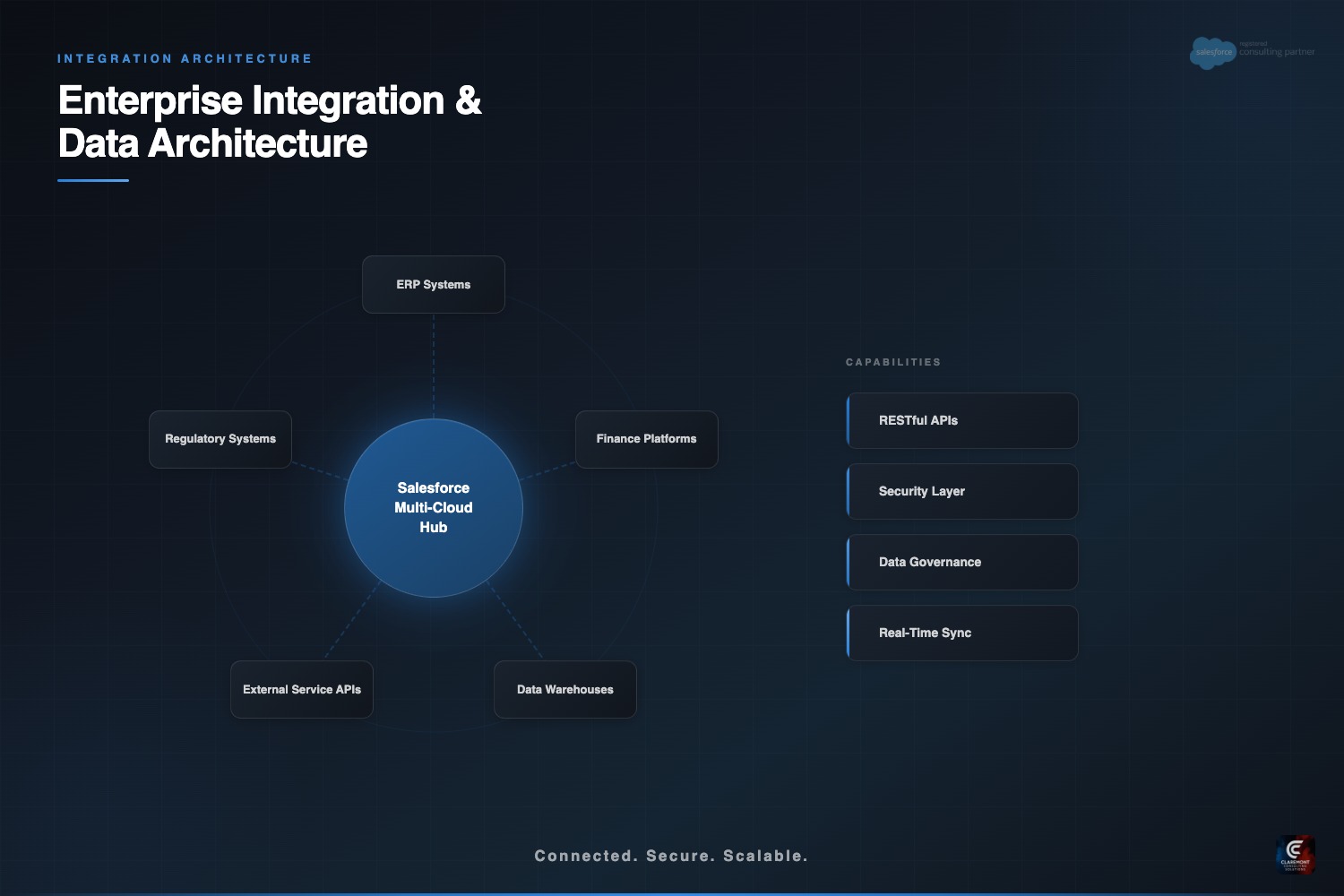Select the Real-Time Sync capability card
Image resolution: width=1344 pixels, height=896 pixels.
pos(962,633)
